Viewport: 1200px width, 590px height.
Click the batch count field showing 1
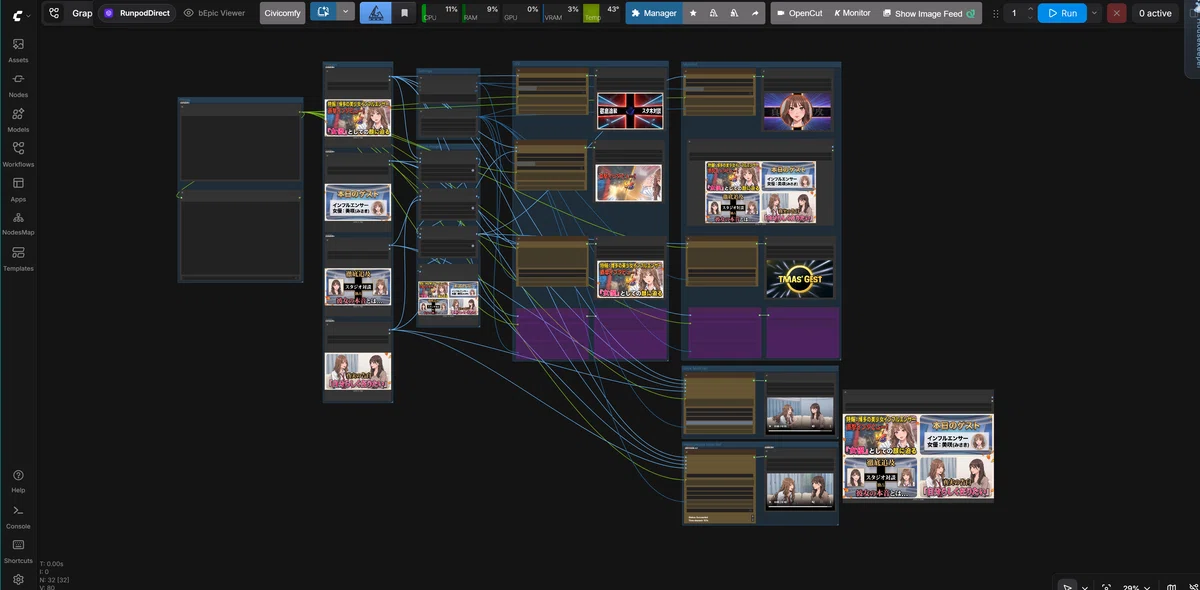point(1014,13)
